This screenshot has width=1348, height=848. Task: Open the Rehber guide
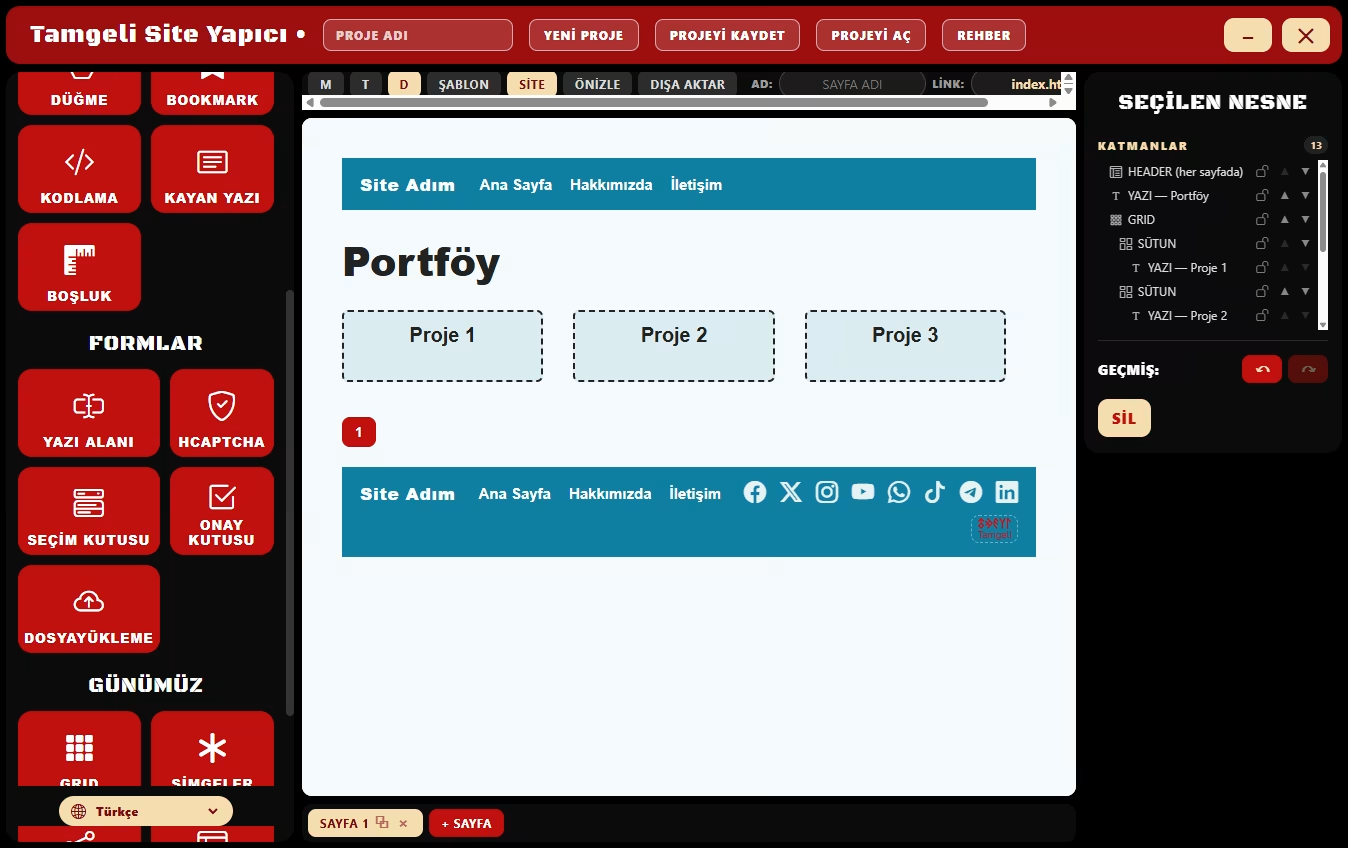click(984, 35)
